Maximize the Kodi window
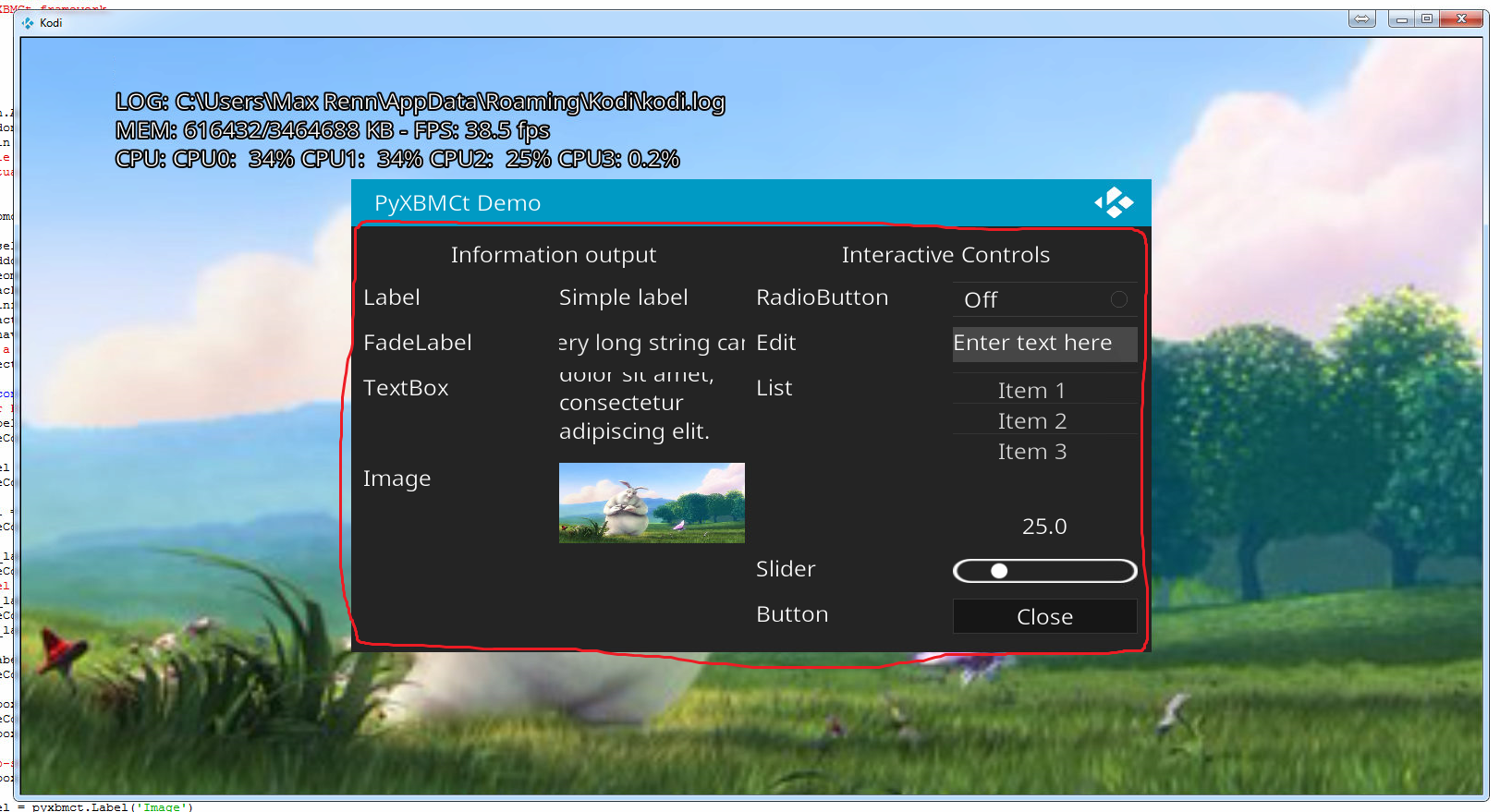This screenshot has height=812, width=1500. click(x=1427, y=18)
